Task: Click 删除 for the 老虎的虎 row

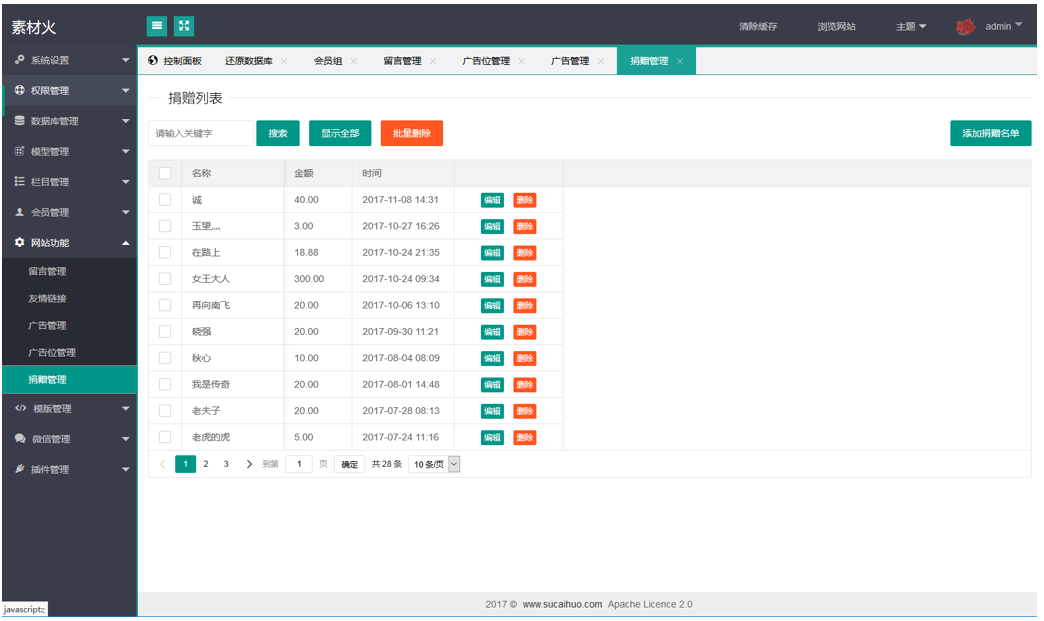Action: [x=525, y=437]
